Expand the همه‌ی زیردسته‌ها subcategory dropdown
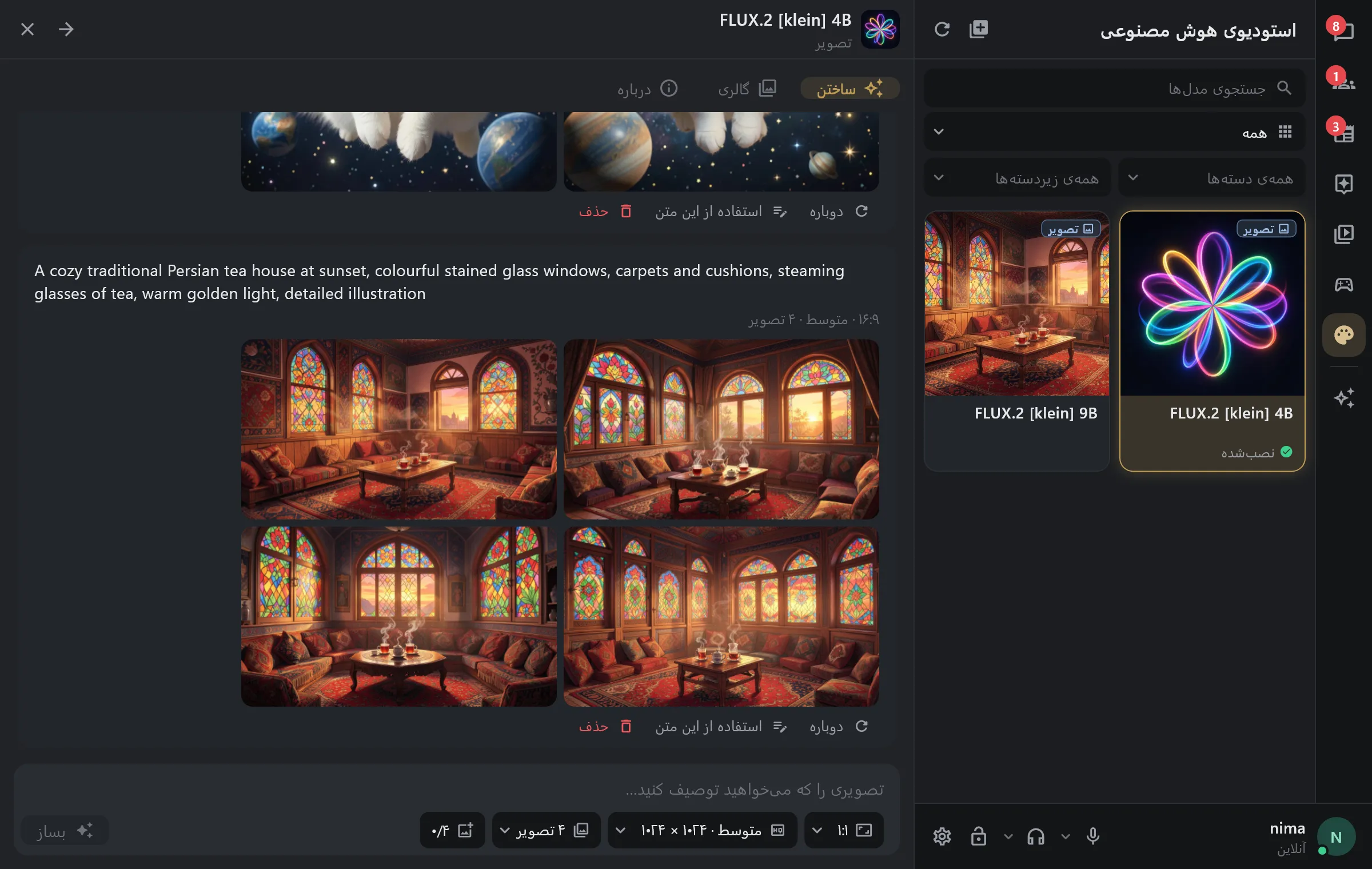This screenshot has width=1372, height=869. (1017, 178)
